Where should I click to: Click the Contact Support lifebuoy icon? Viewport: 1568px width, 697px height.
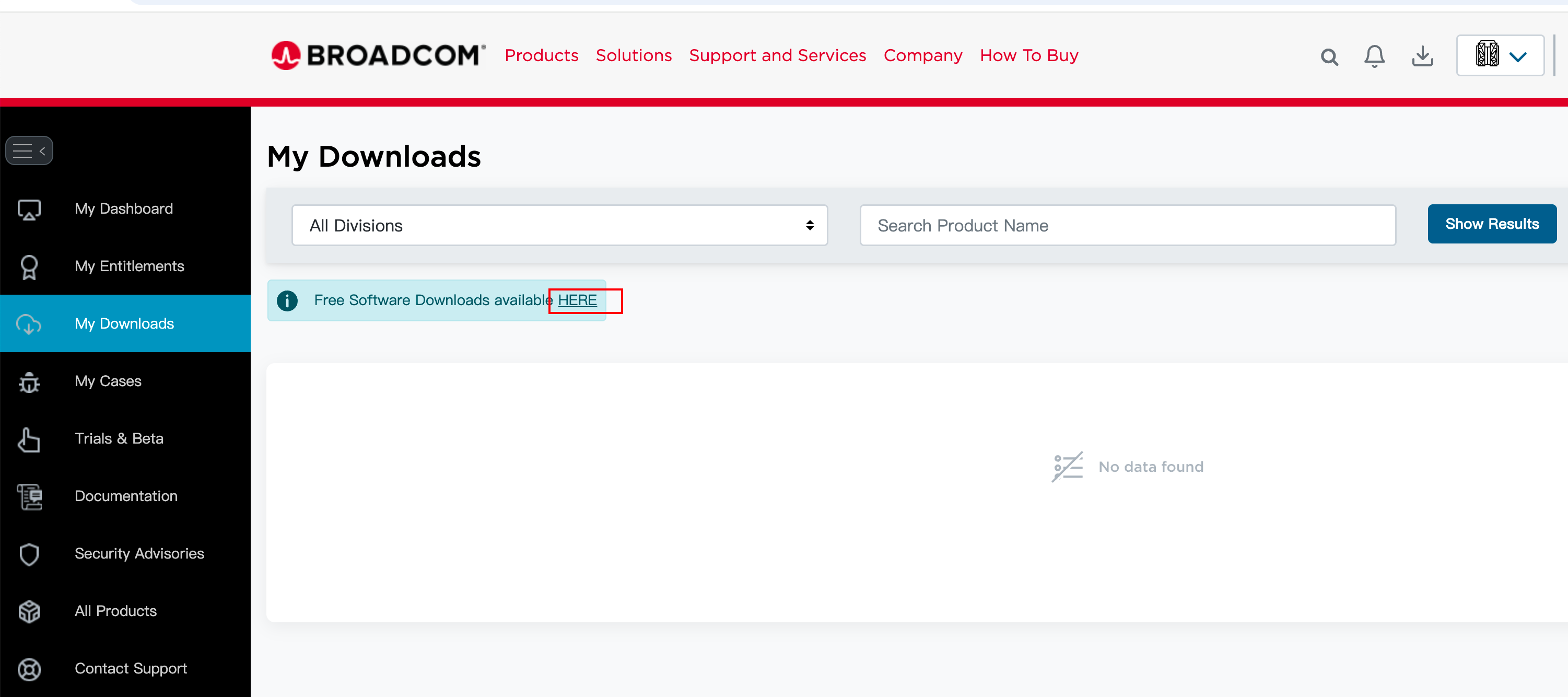29,669
